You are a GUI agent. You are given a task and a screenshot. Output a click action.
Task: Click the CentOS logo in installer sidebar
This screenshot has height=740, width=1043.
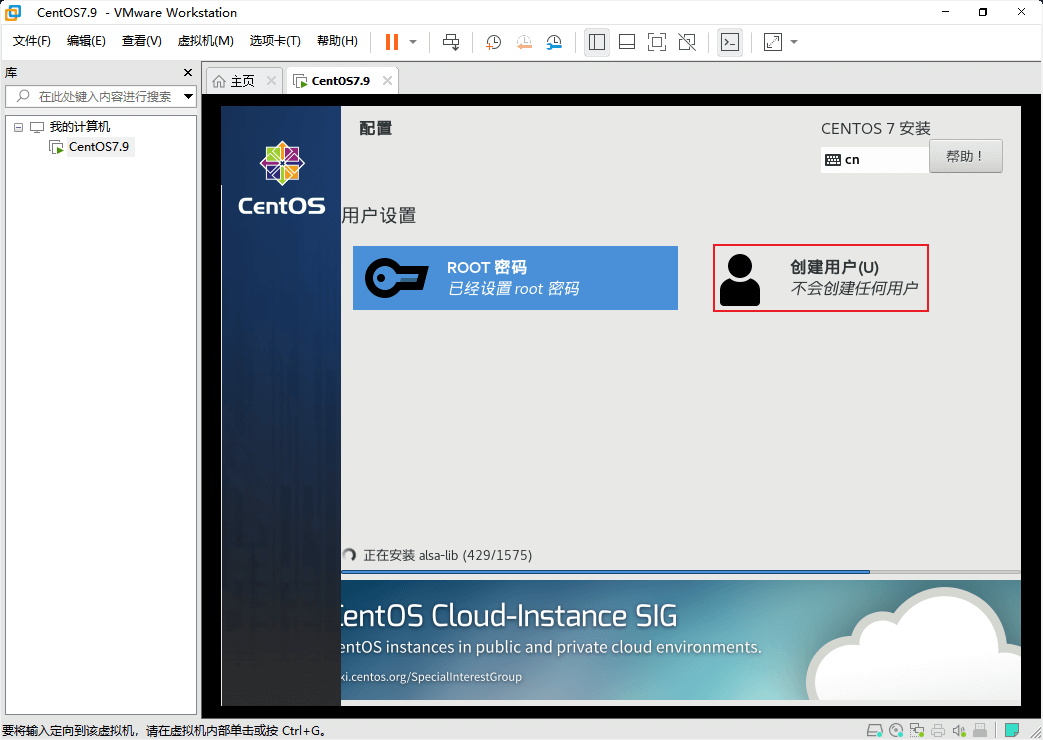point(282,178)
